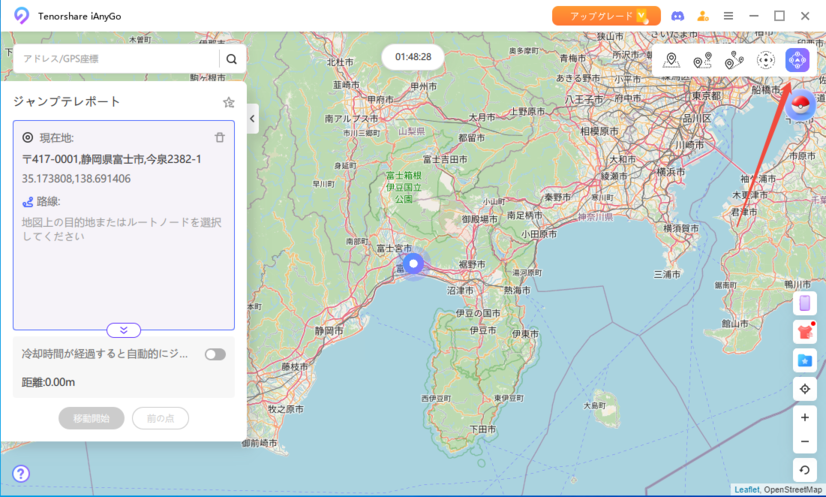Open OpenStreetMap attribution link

coord(793,490)
